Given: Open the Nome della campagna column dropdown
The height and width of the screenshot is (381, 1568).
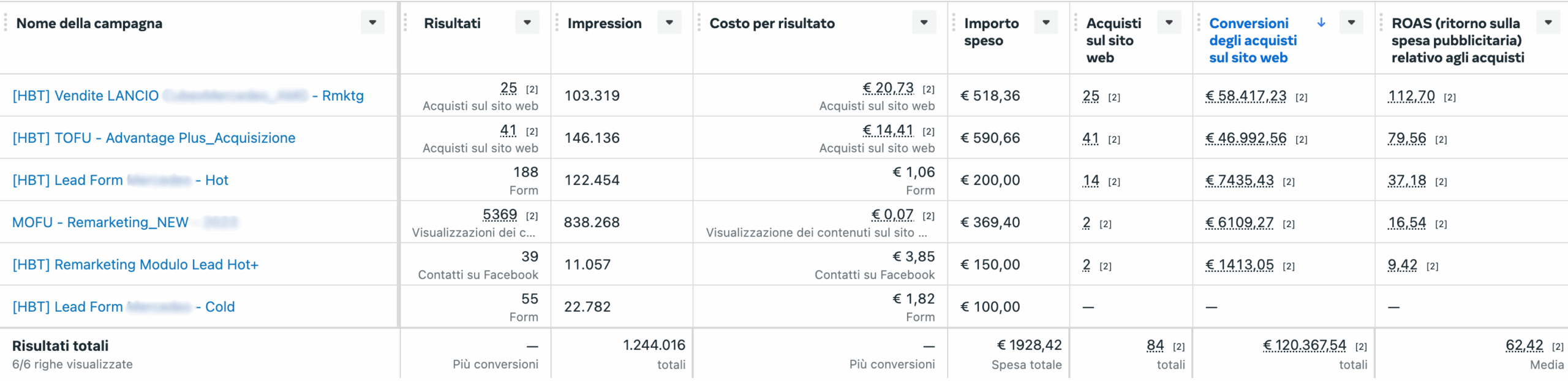Looking at the screenshot, I should (x=372, y=23).
